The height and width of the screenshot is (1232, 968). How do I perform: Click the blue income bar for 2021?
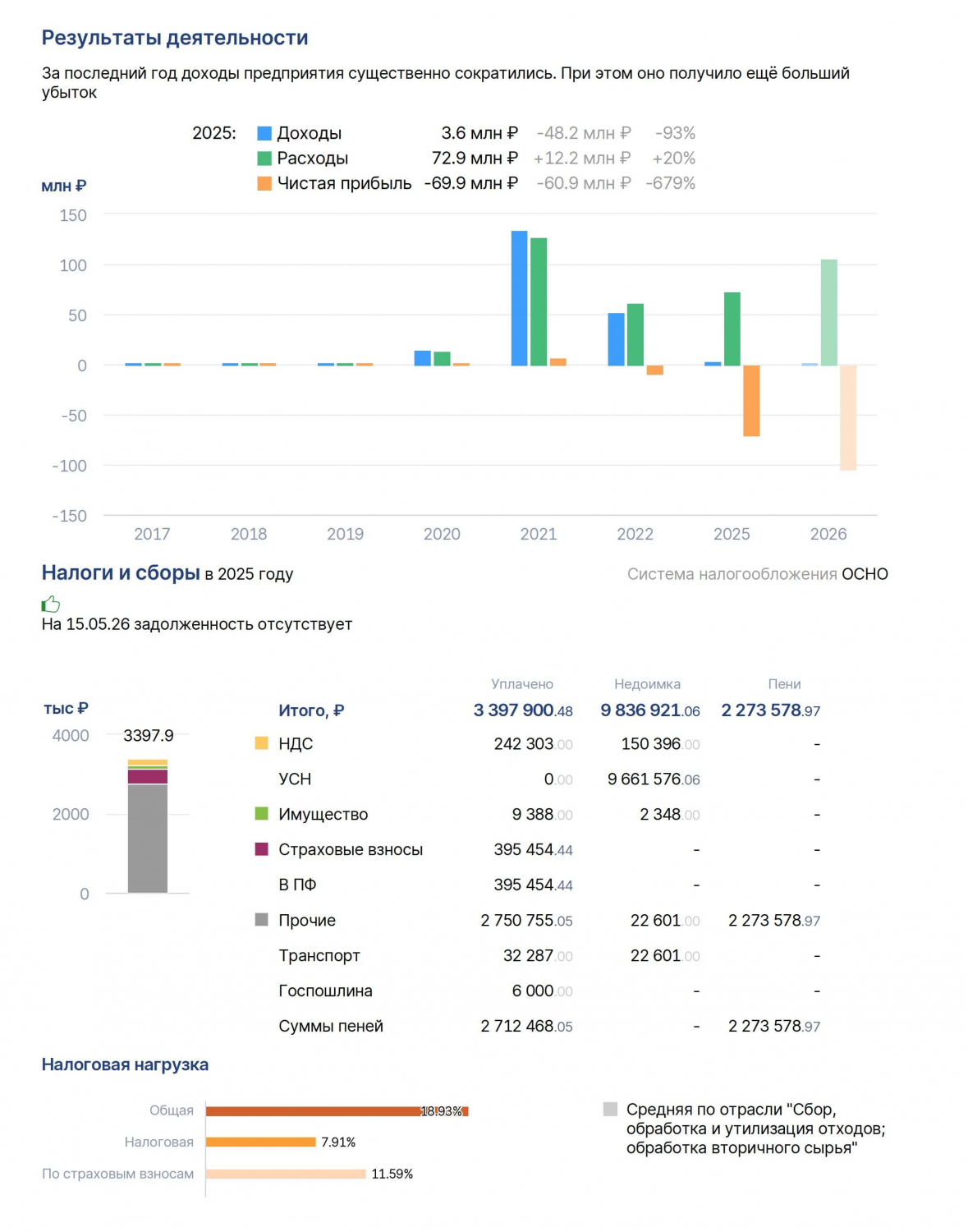coord(519,298)
